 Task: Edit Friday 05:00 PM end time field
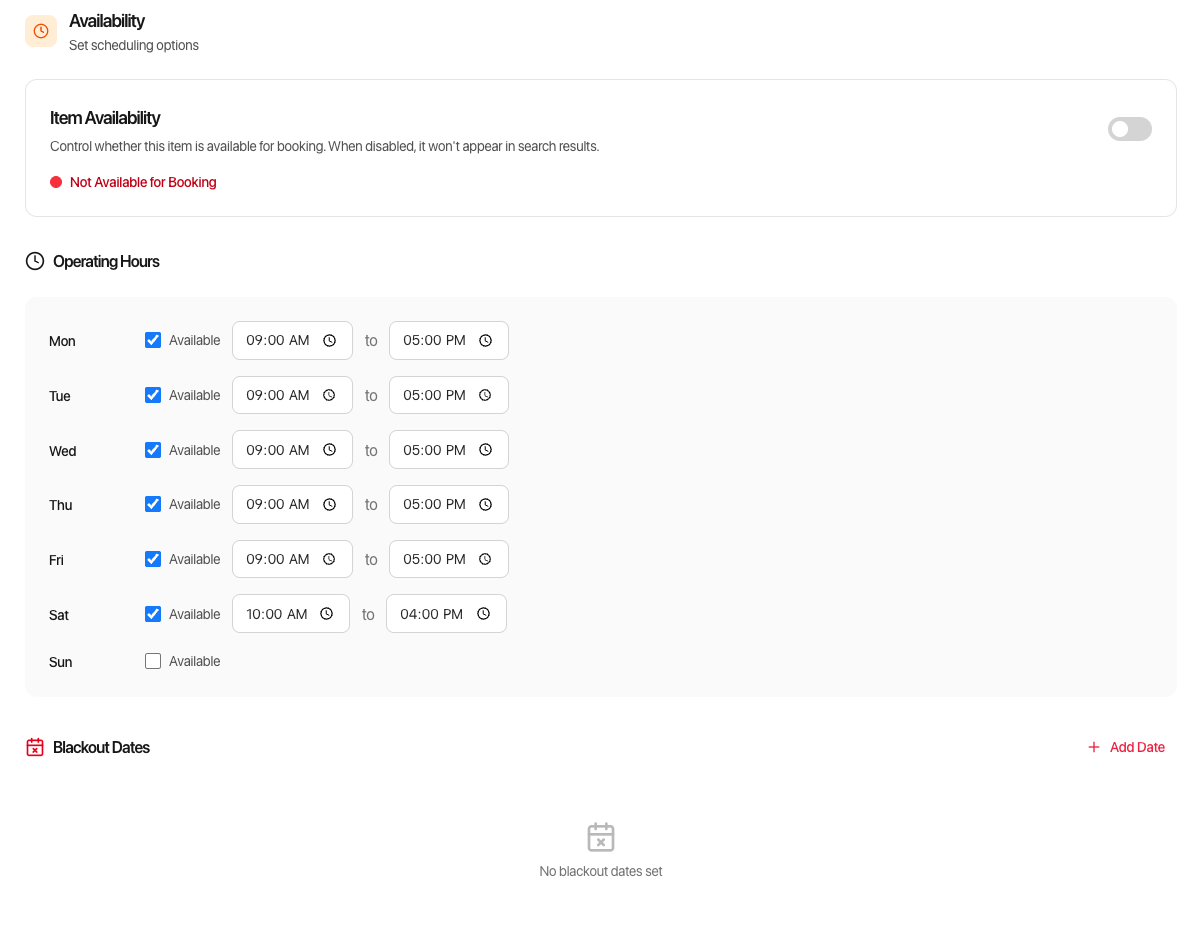tap(449, 559)
